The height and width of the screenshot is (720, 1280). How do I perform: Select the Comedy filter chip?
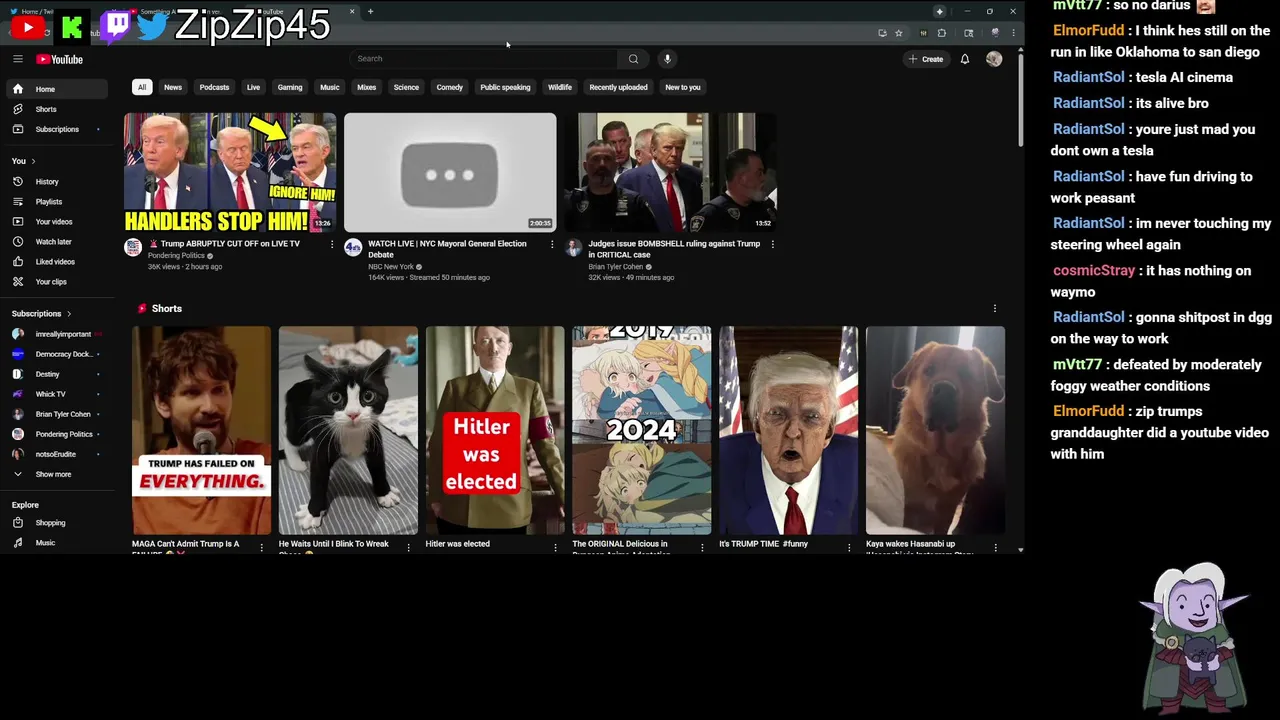click(x=450, y=87)
